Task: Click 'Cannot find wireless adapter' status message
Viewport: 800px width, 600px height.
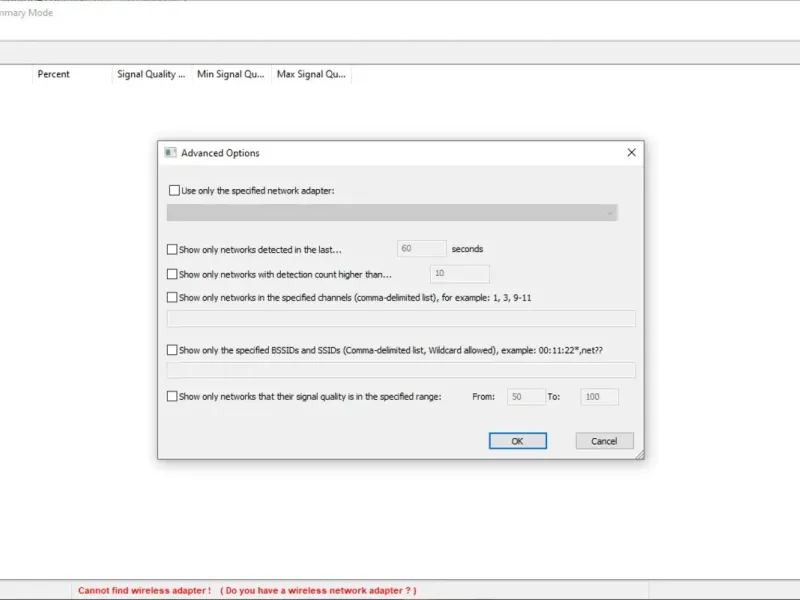Action: pyautogui.click(x=247, y=590)
